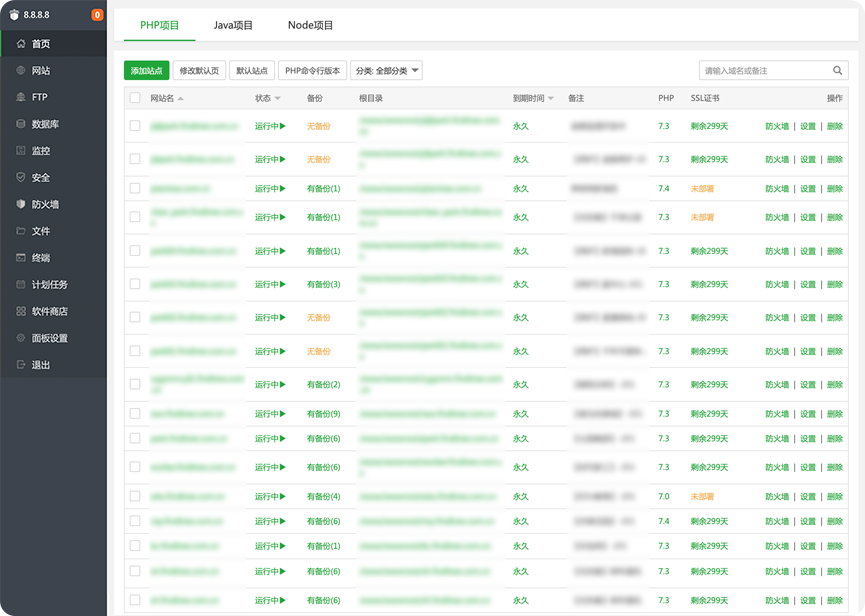The image size is (865, 616).
Task: Click the PHP命令行版本 button
Action: 312,71
